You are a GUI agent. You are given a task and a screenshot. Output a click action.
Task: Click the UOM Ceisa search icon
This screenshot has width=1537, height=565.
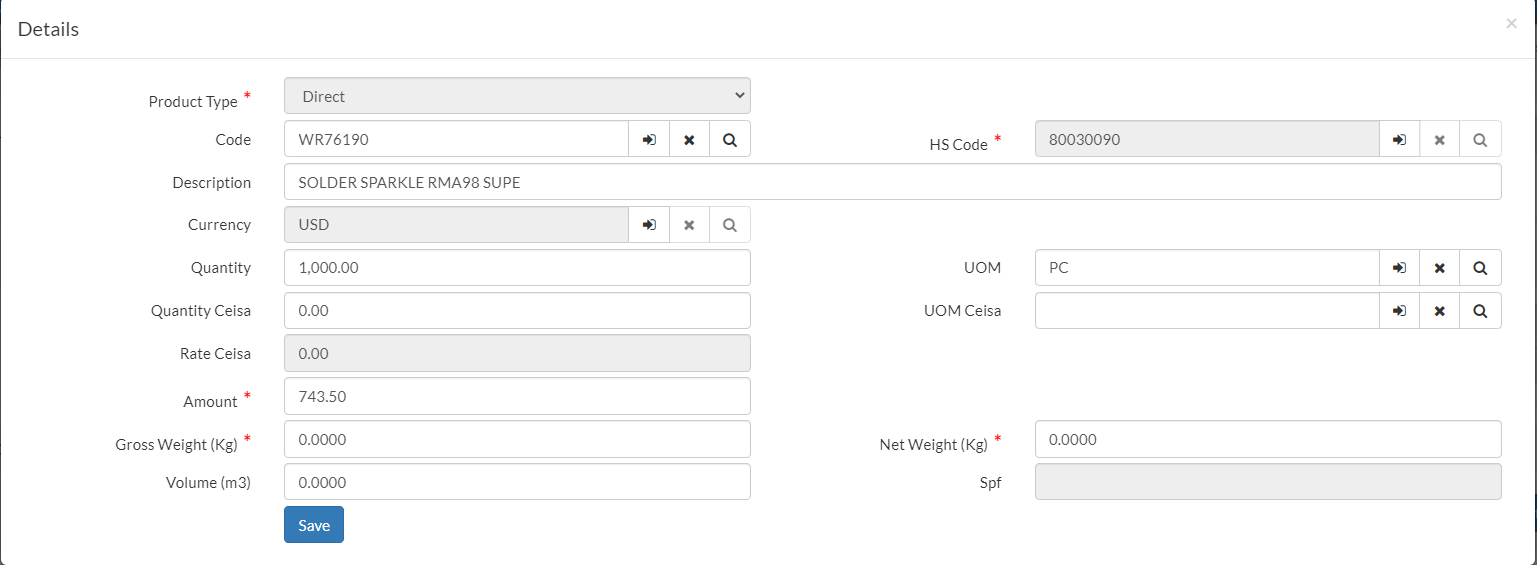click(1480, 311)
